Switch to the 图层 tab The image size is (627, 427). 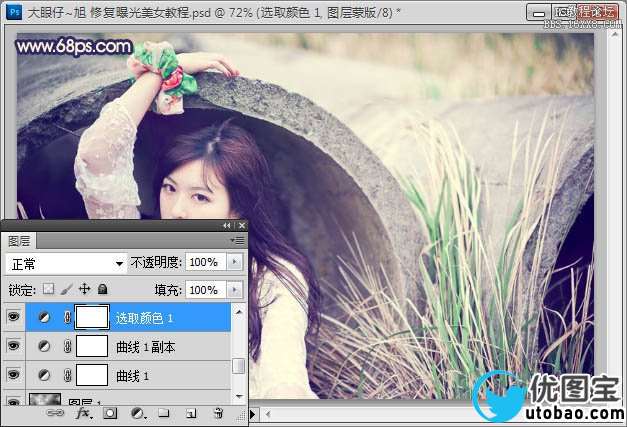tap(19, 241)
